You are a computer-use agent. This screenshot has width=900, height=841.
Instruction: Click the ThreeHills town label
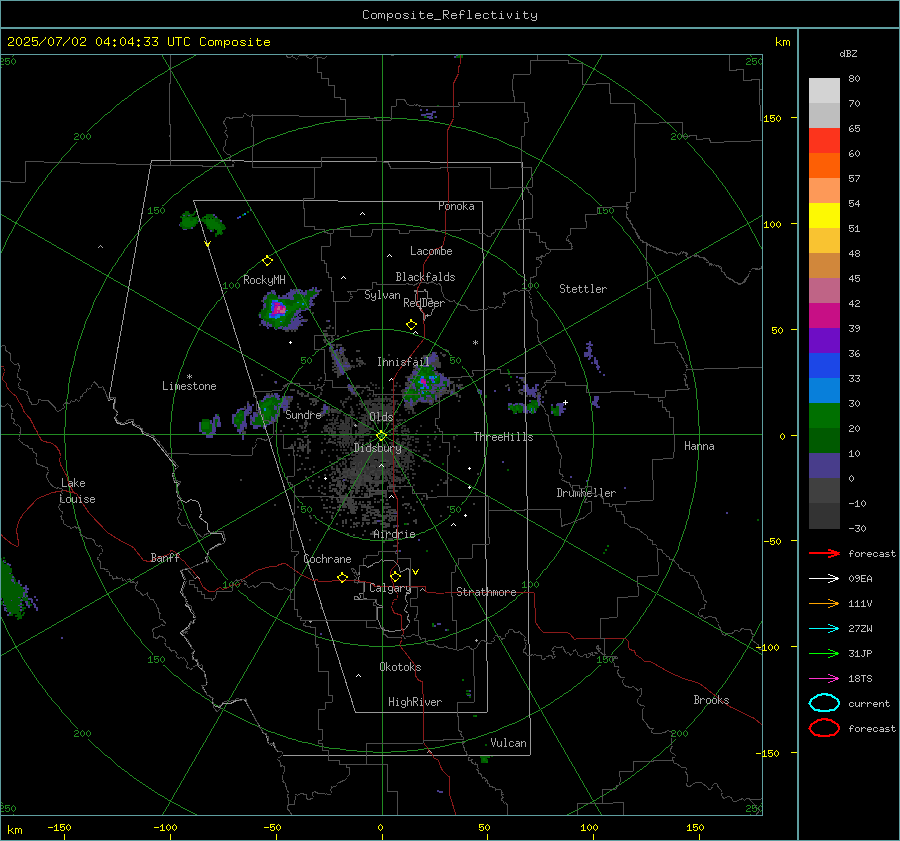[503, 437]
